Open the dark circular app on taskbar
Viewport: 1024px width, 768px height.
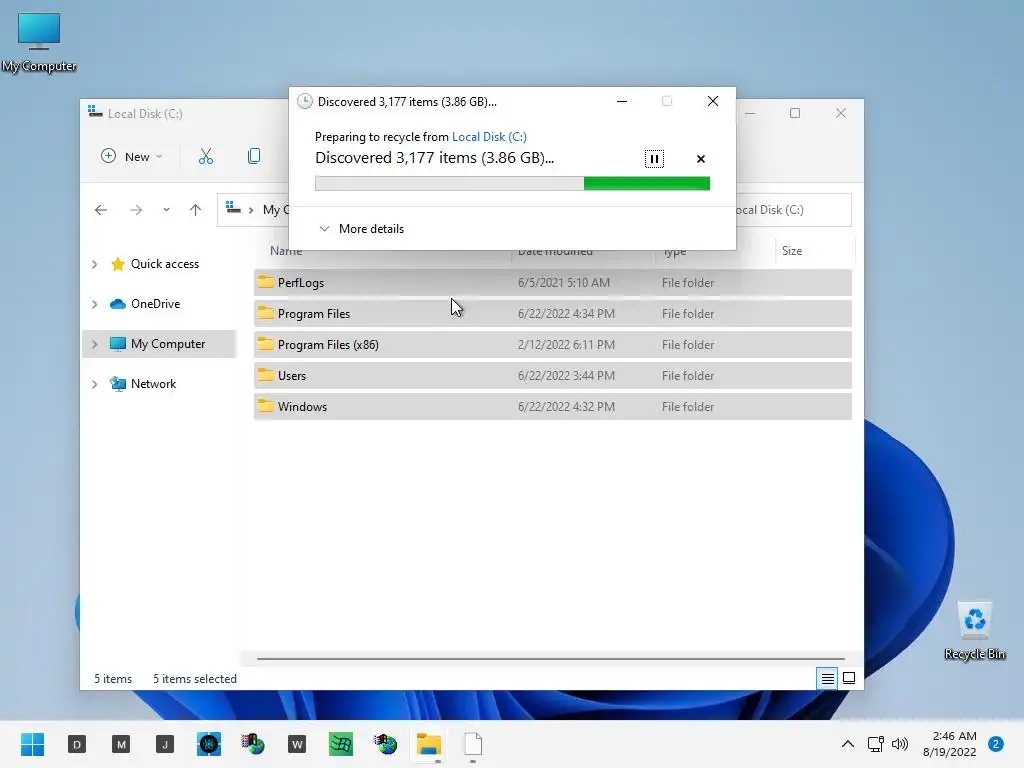(209, 744)
